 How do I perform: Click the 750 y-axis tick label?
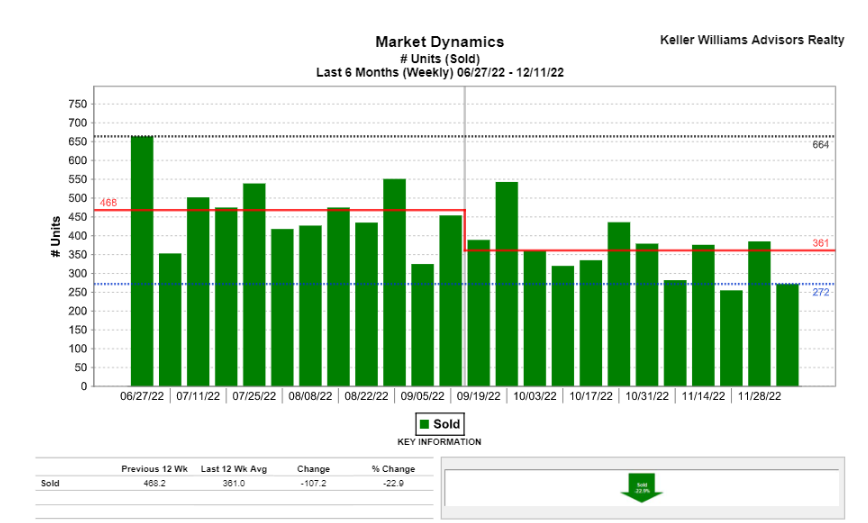click(78, 104)
